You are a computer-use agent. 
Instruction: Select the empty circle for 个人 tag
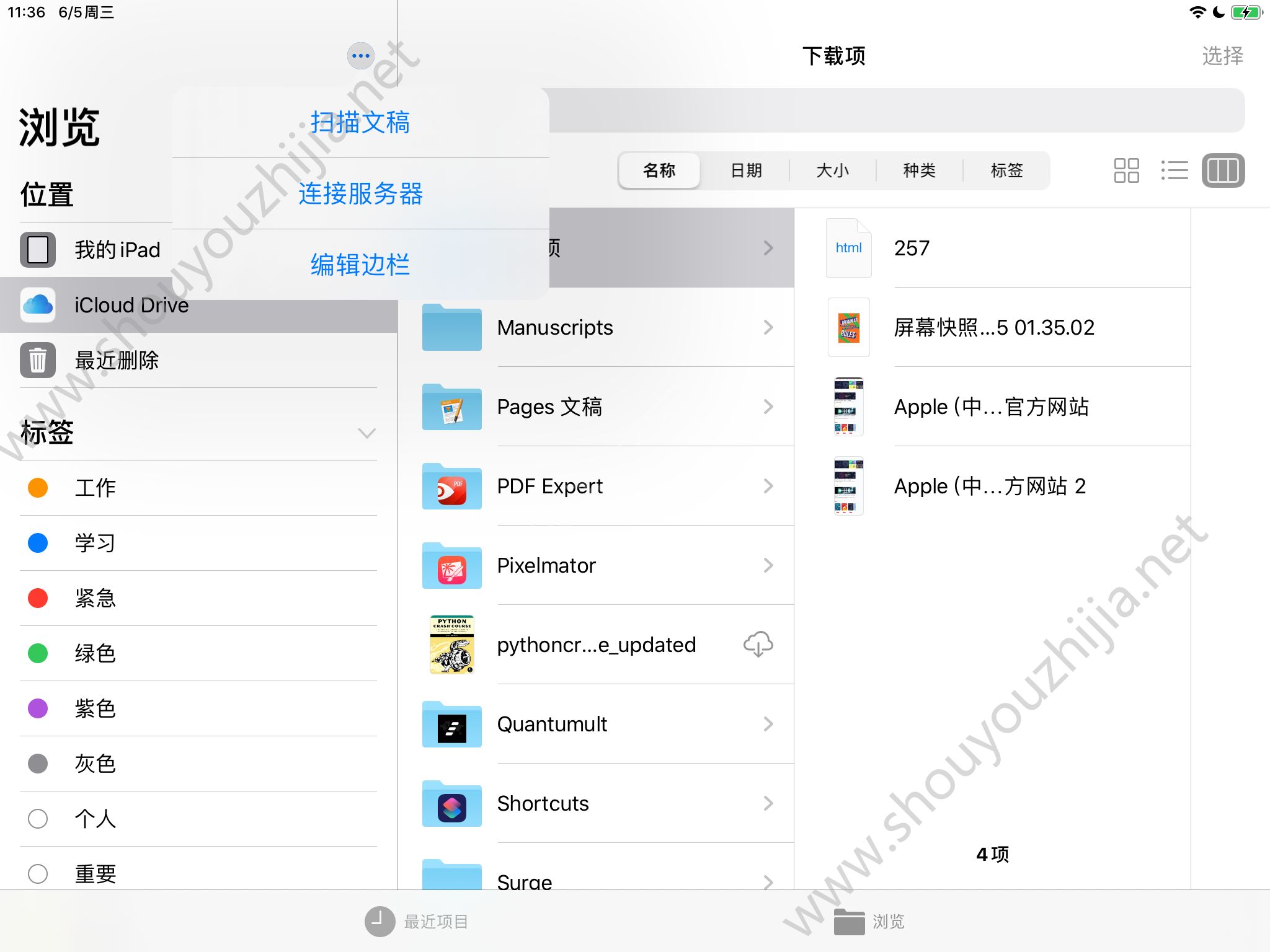coord(38,819)
